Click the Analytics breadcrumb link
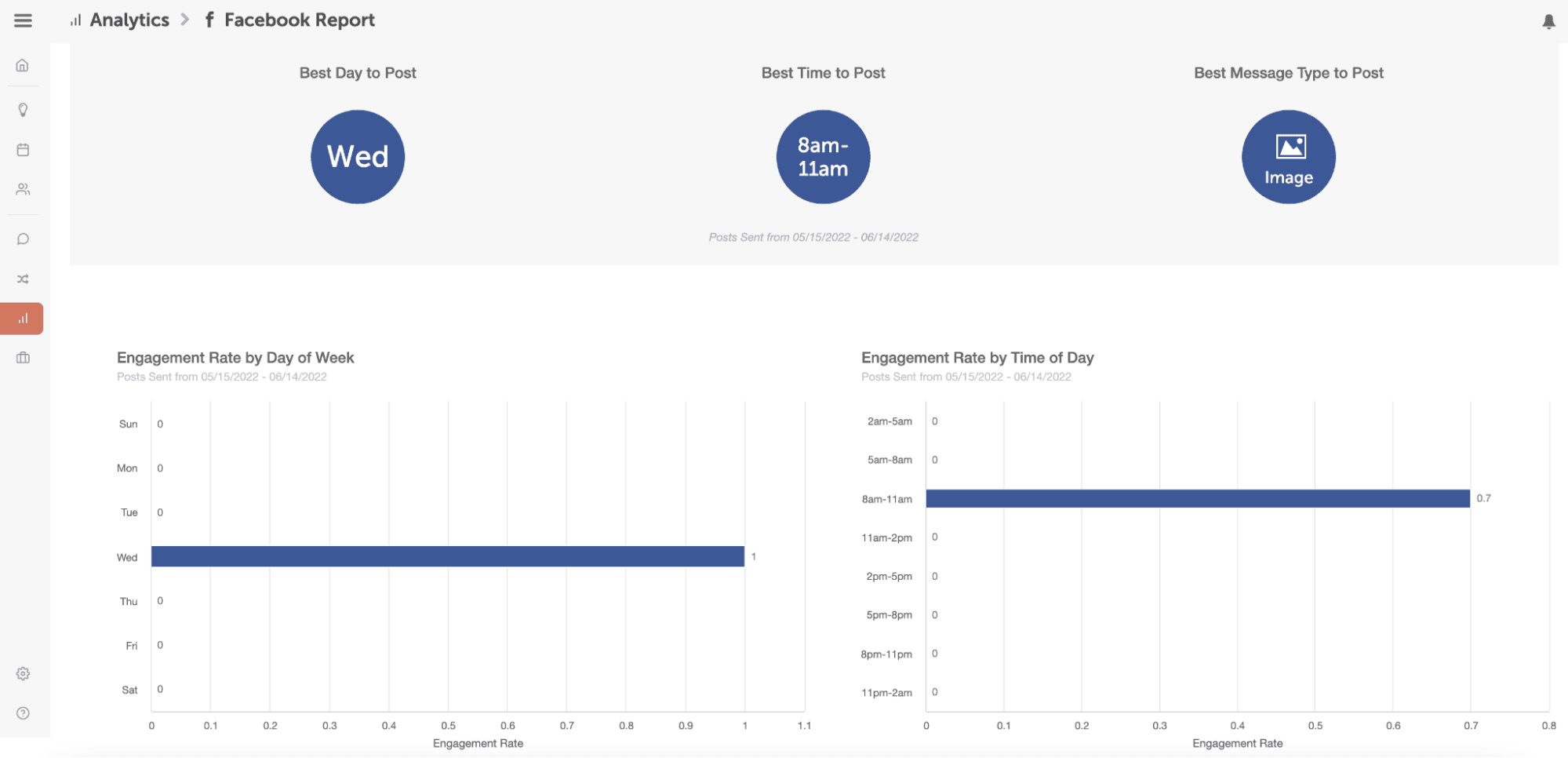The height and width of the screenshot is (758, 1568). (x=129, y=20)
